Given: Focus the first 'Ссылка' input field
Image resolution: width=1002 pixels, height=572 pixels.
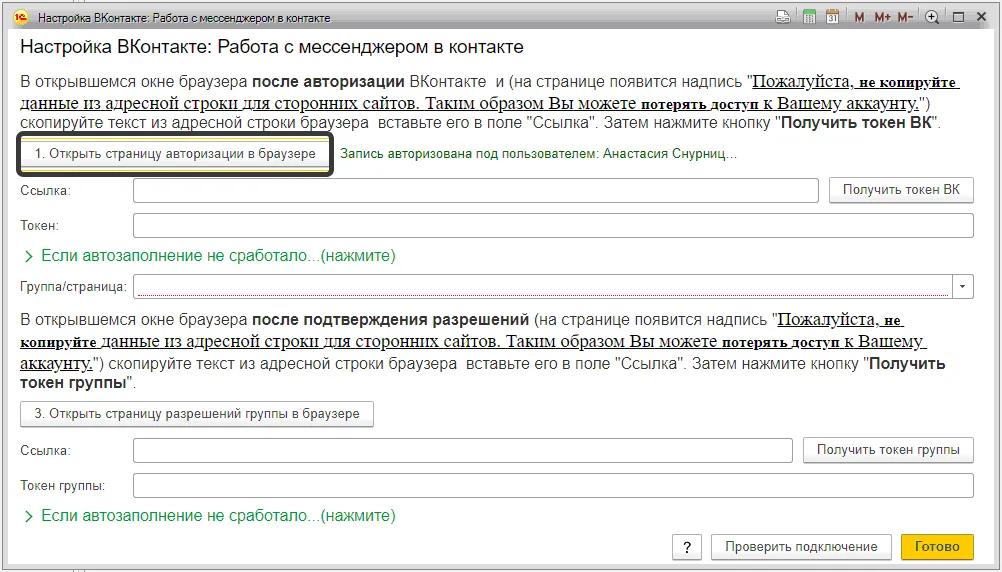Looking at the screenshot, I should (475, 190).
